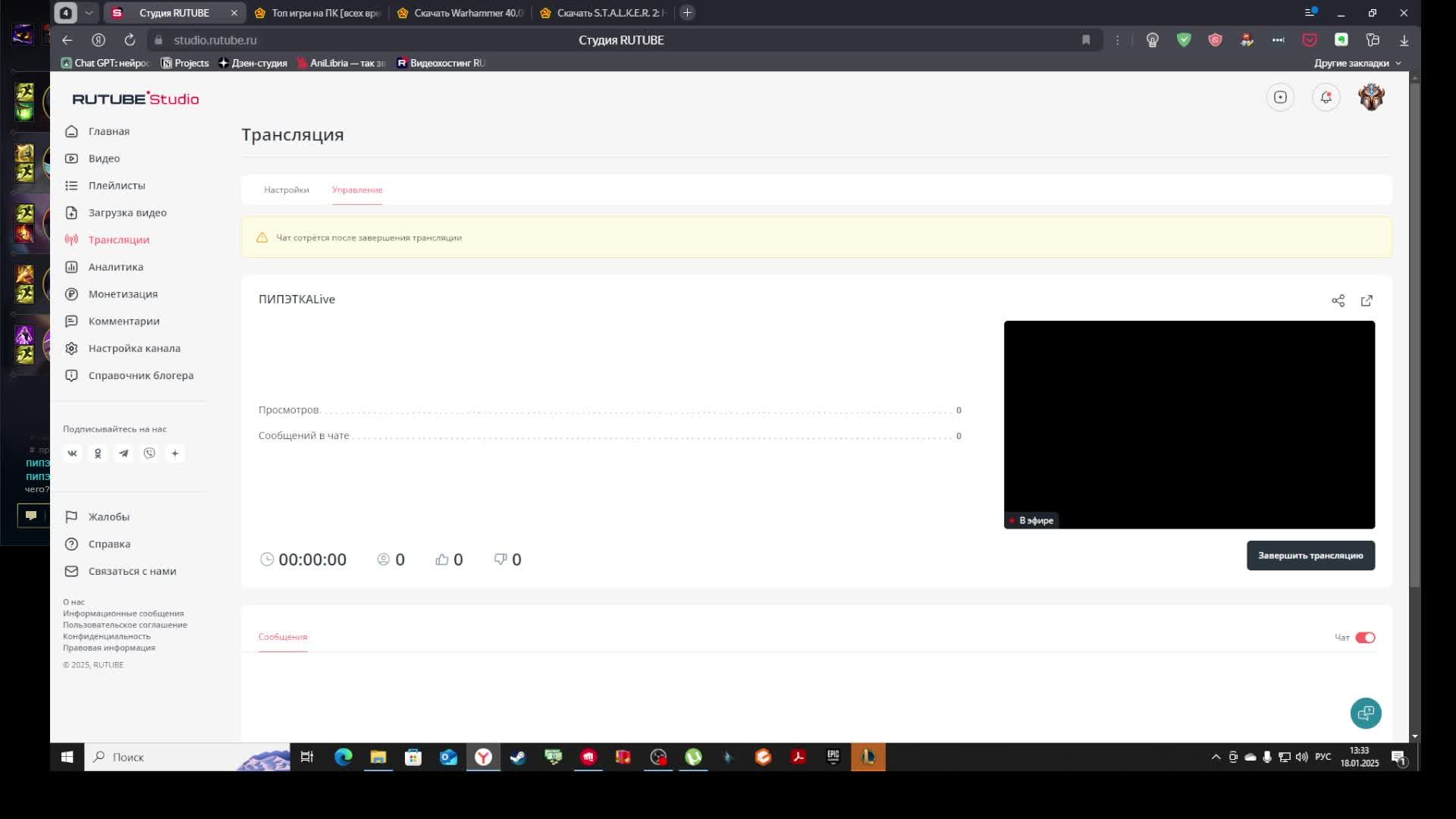
Task: Click the bookmark page icon in address bar
Action: [x=1086, y=40]
